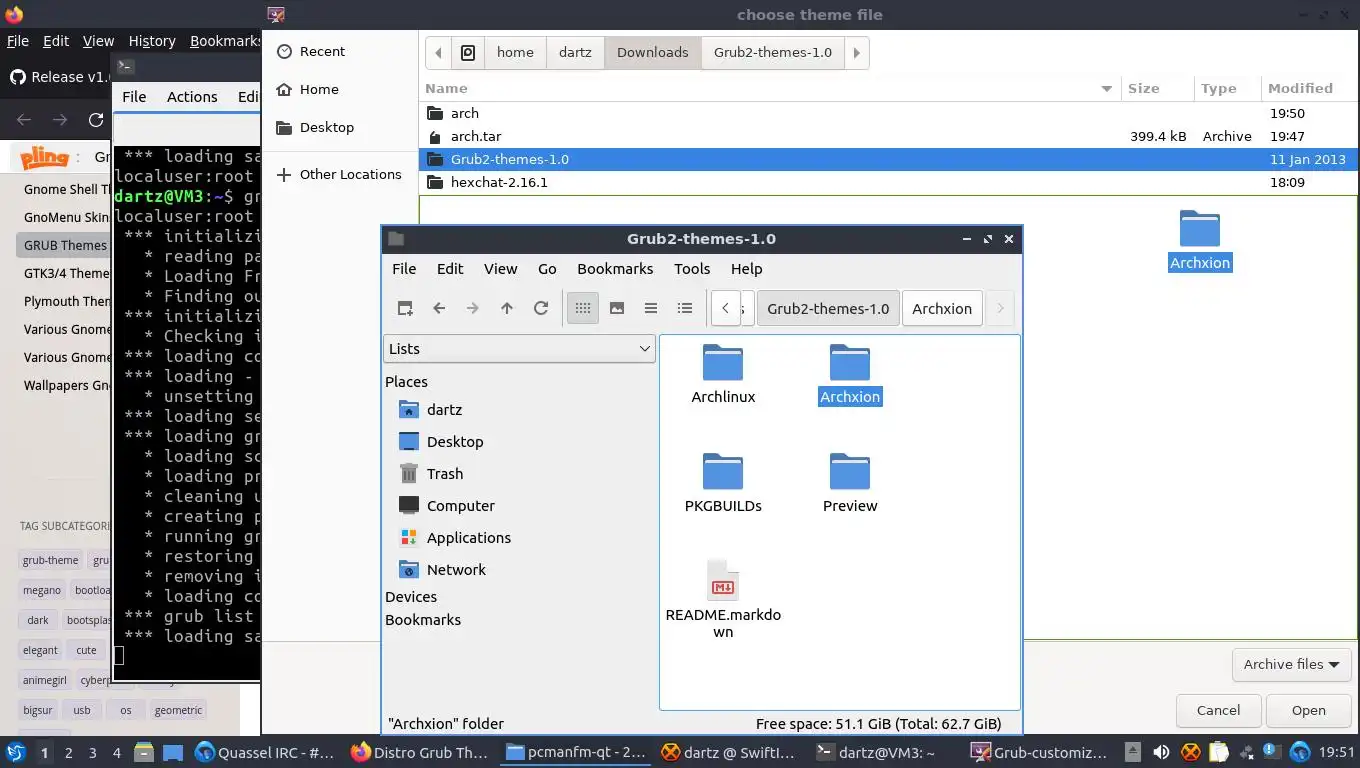This screenshot has height=768, width=1360.
Task: Open File menu in Grub2-themes-1.0 window
Action: click(404, 269)
